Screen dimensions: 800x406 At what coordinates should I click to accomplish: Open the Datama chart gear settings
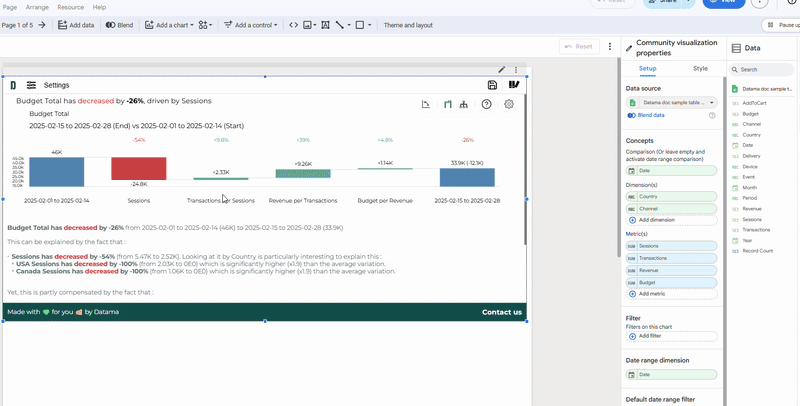[509, 104]
